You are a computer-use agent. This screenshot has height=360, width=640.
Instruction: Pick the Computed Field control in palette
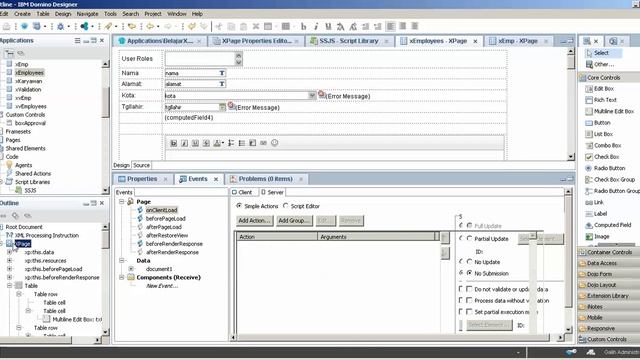pyautogui.click(x=612, y=225)
